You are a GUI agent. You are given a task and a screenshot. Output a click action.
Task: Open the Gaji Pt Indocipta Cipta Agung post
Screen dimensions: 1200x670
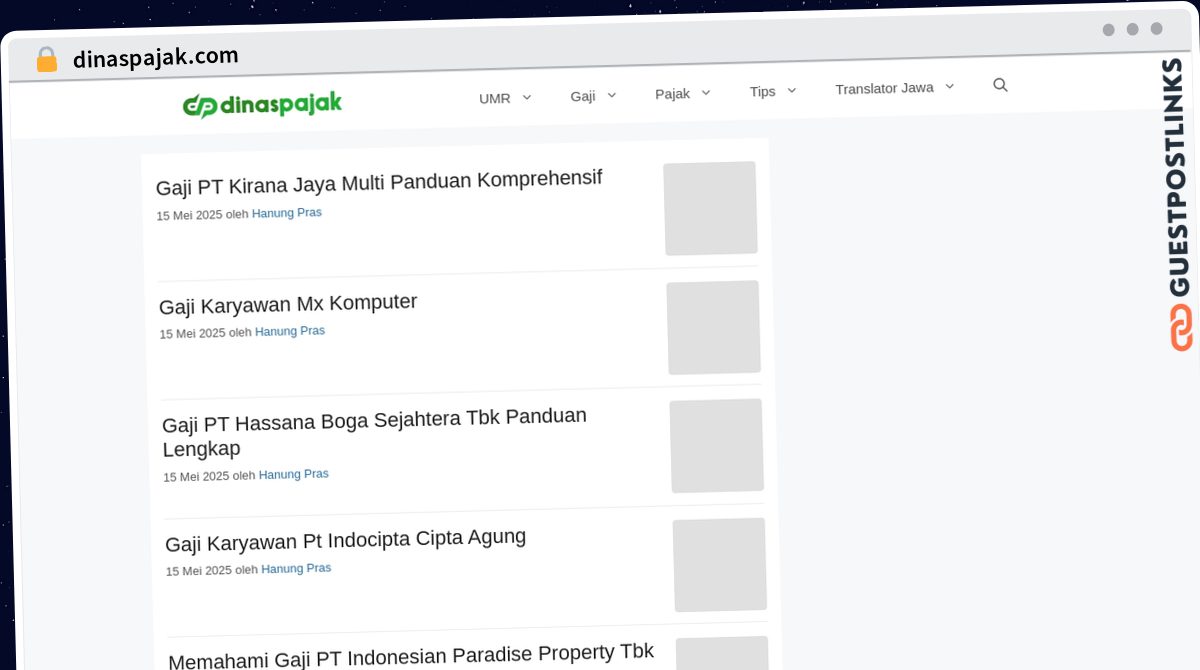pyautogui.click(x=345, y=537)
